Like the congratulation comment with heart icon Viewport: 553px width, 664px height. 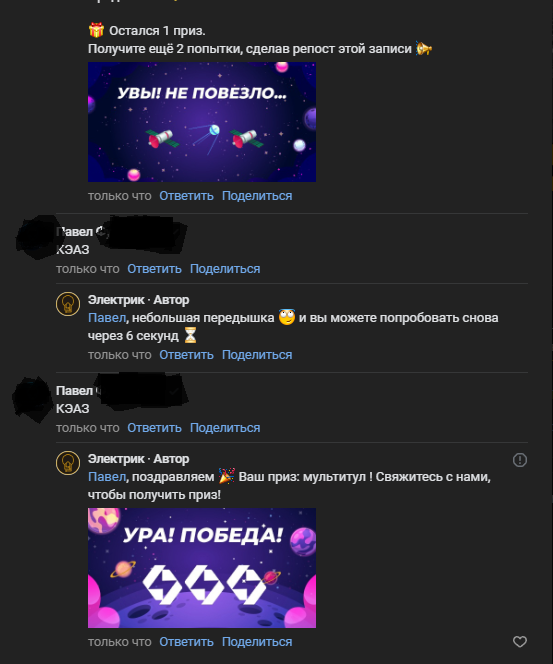520,642
